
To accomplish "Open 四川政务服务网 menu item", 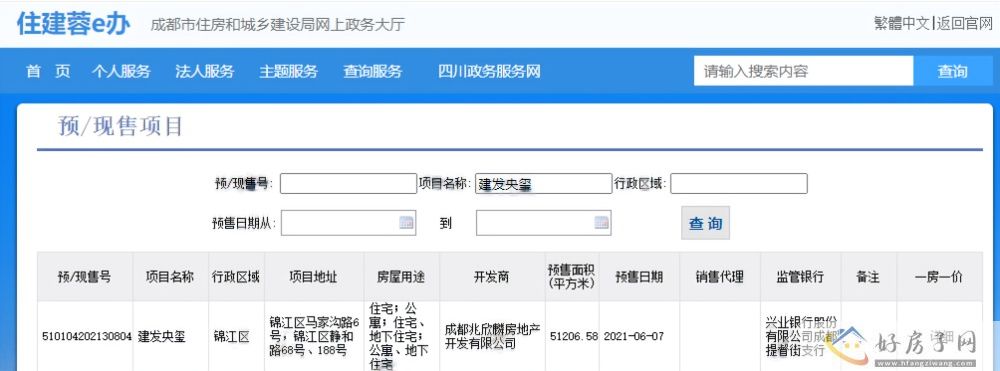I will [x=489, y=71].
